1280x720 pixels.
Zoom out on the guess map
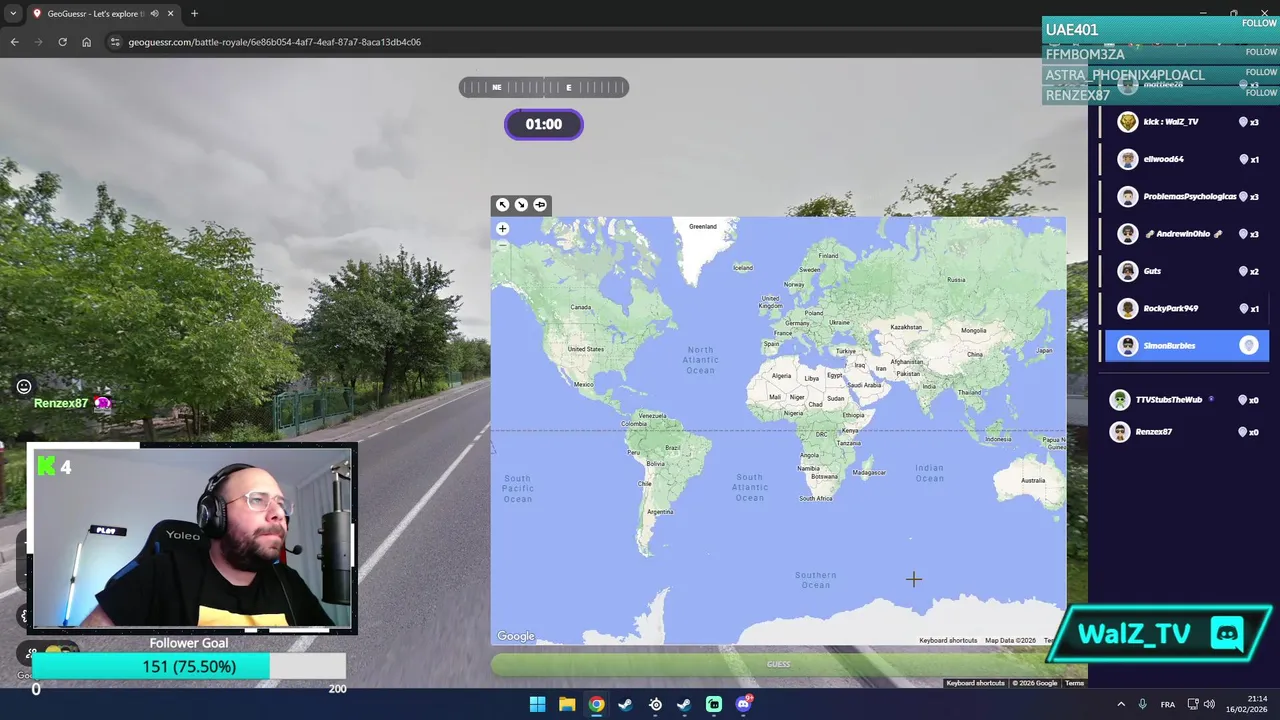[503, 245]
